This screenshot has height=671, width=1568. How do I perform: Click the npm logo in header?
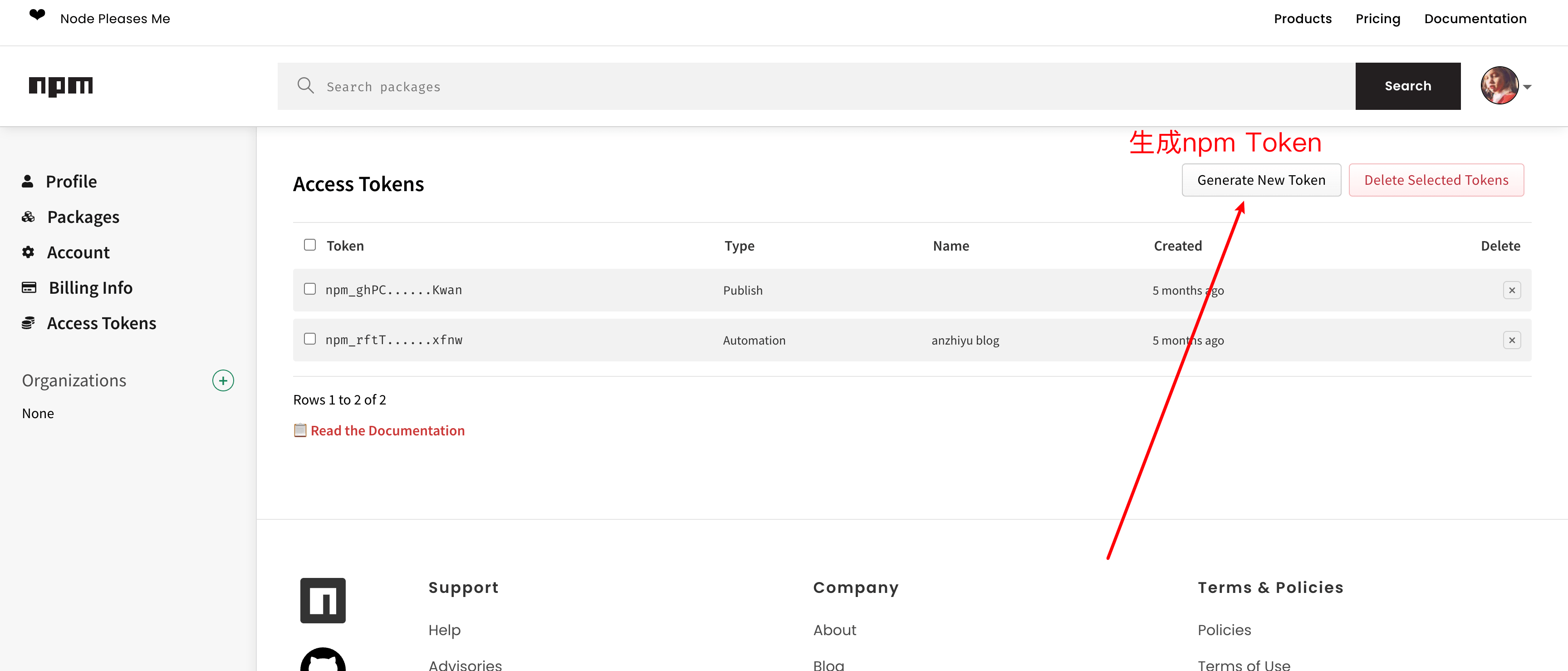[61, 86]
